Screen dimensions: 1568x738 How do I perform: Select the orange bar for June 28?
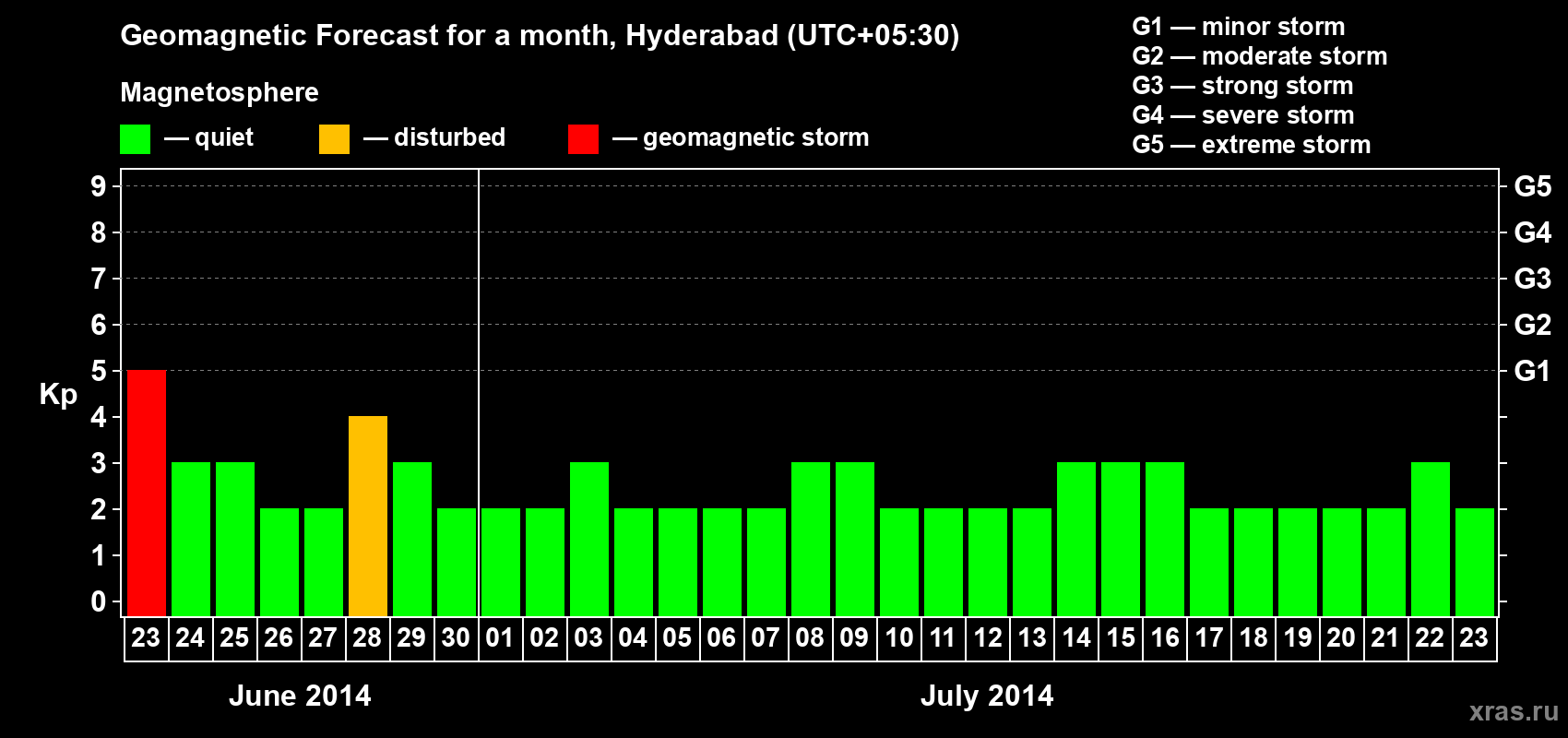[368, 516]
